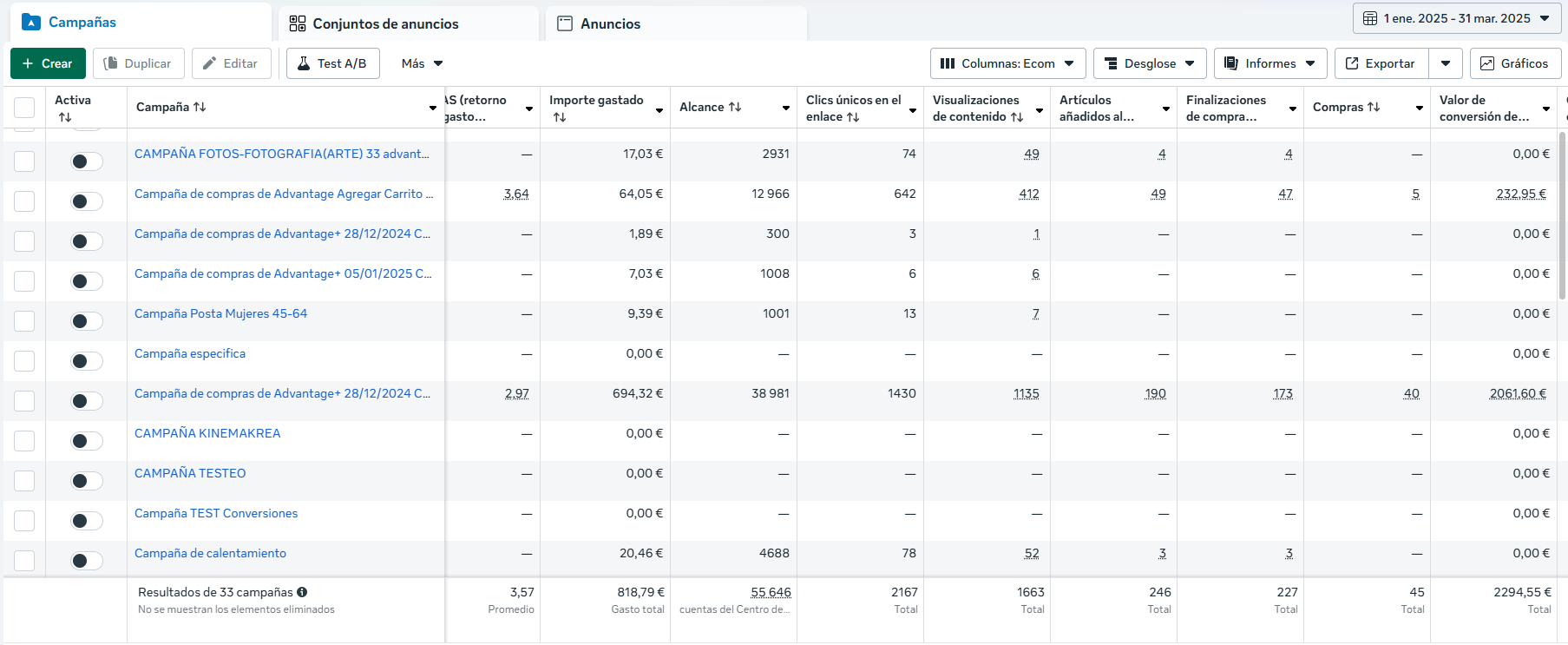Click the sort arrows under the Activa header

(x=65, y=117)
